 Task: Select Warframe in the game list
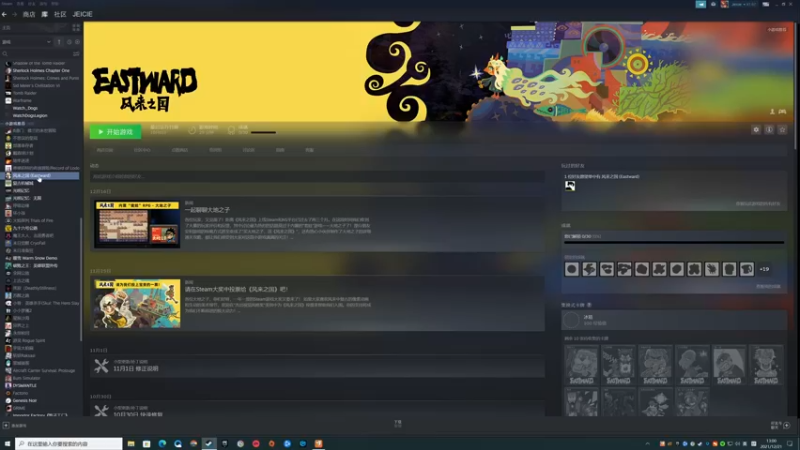pyautogui.click(x=22, y=101)
